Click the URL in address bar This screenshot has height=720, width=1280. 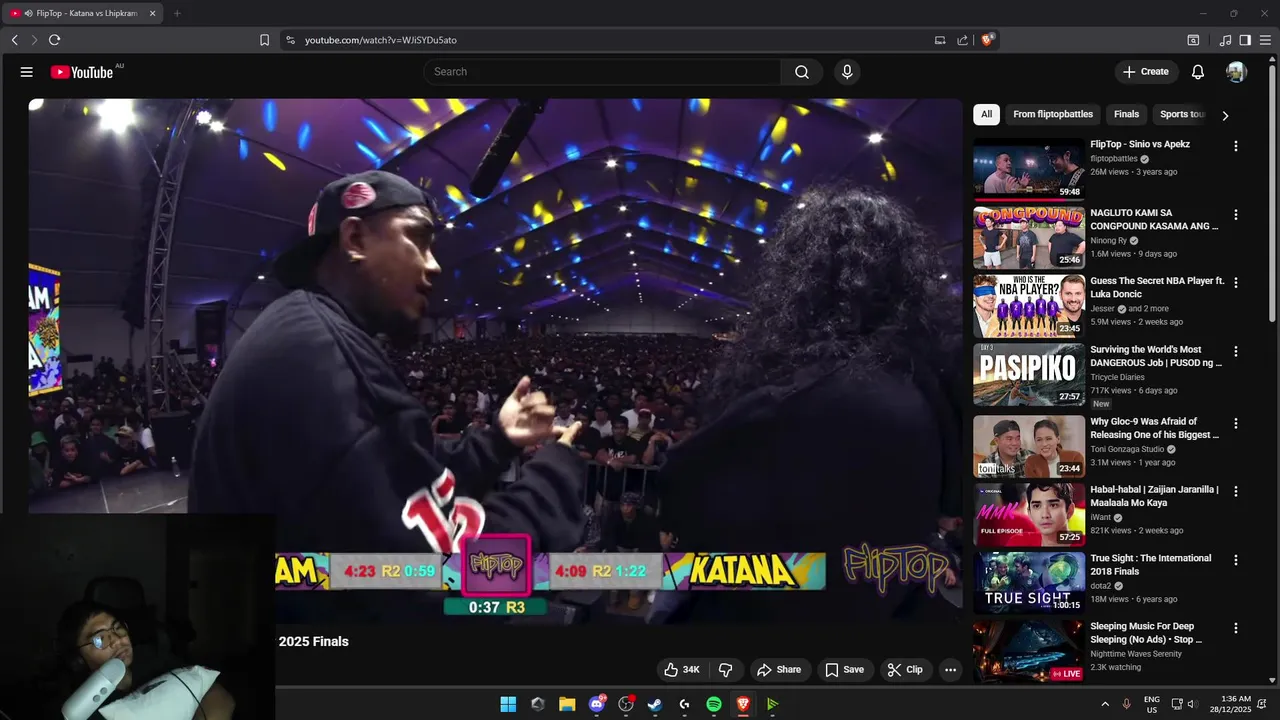(x=380, y=40)
